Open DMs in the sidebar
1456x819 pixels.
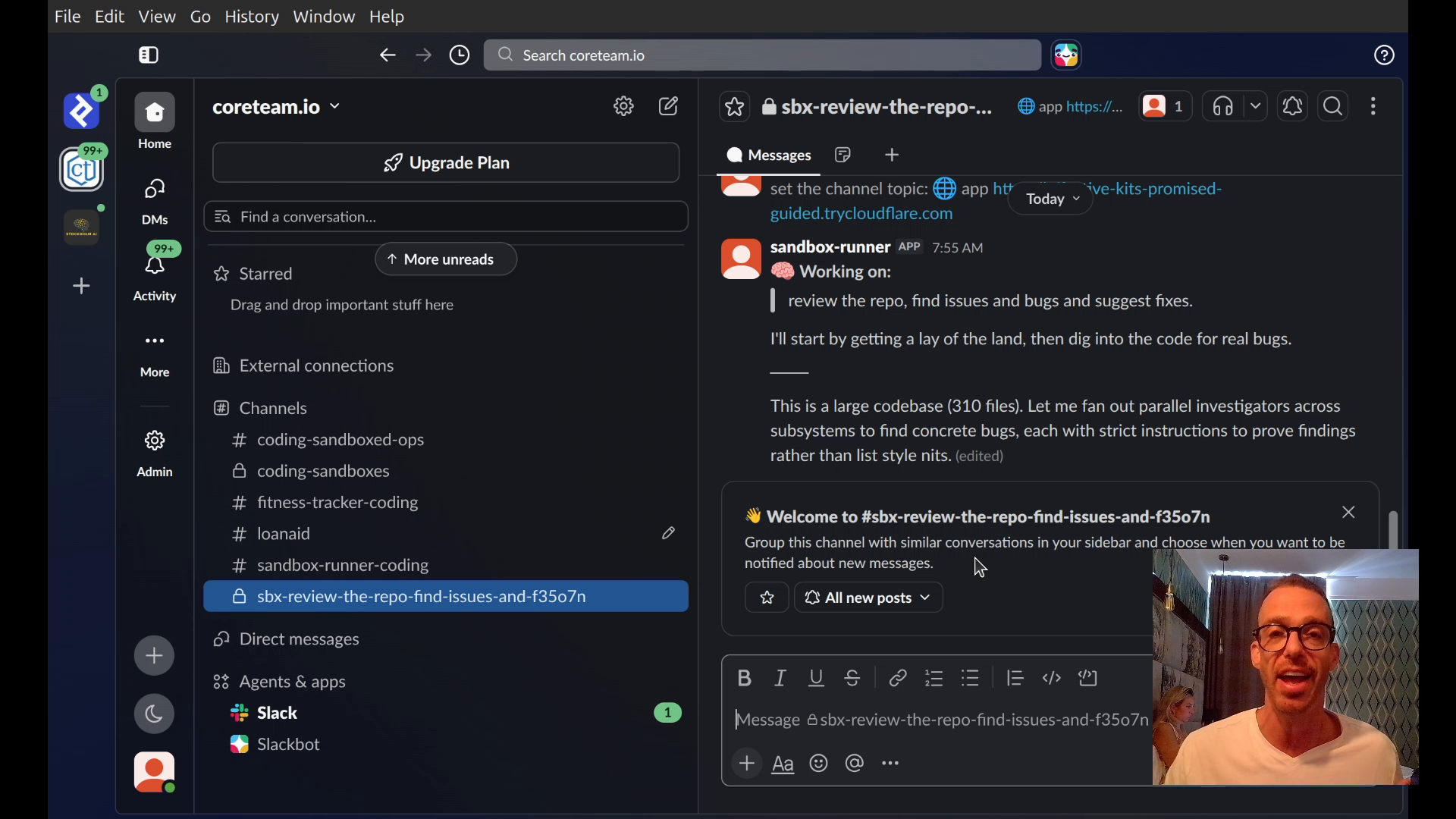point(155,202)
